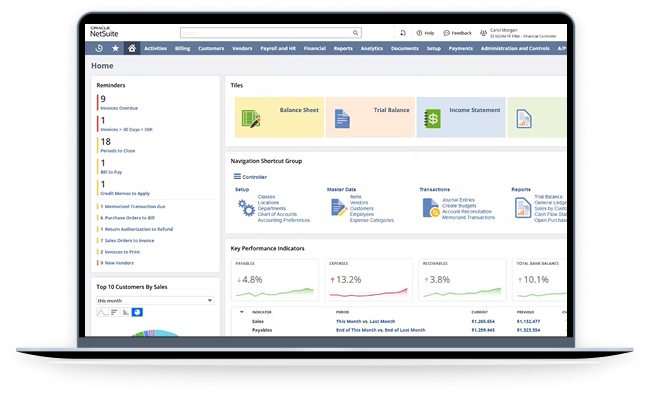Collapse the KPI indicator table arrow
This screenshot has width=649, height=393.
(x=242, y=312)
